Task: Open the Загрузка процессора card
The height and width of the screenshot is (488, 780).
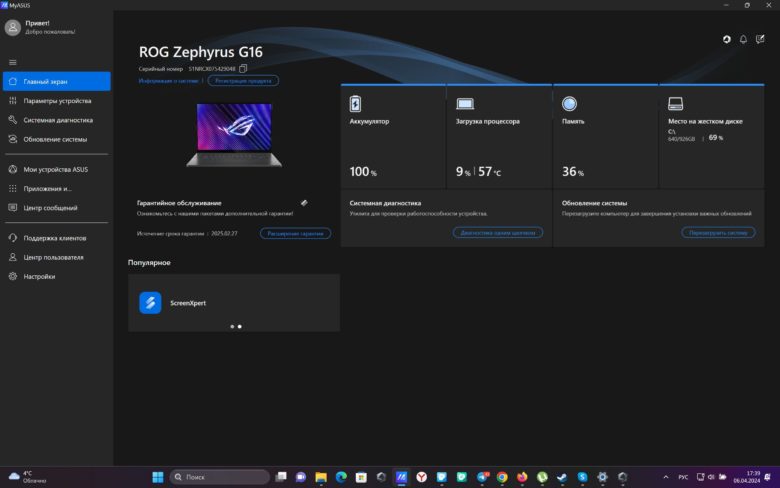Action: [499, 137]
